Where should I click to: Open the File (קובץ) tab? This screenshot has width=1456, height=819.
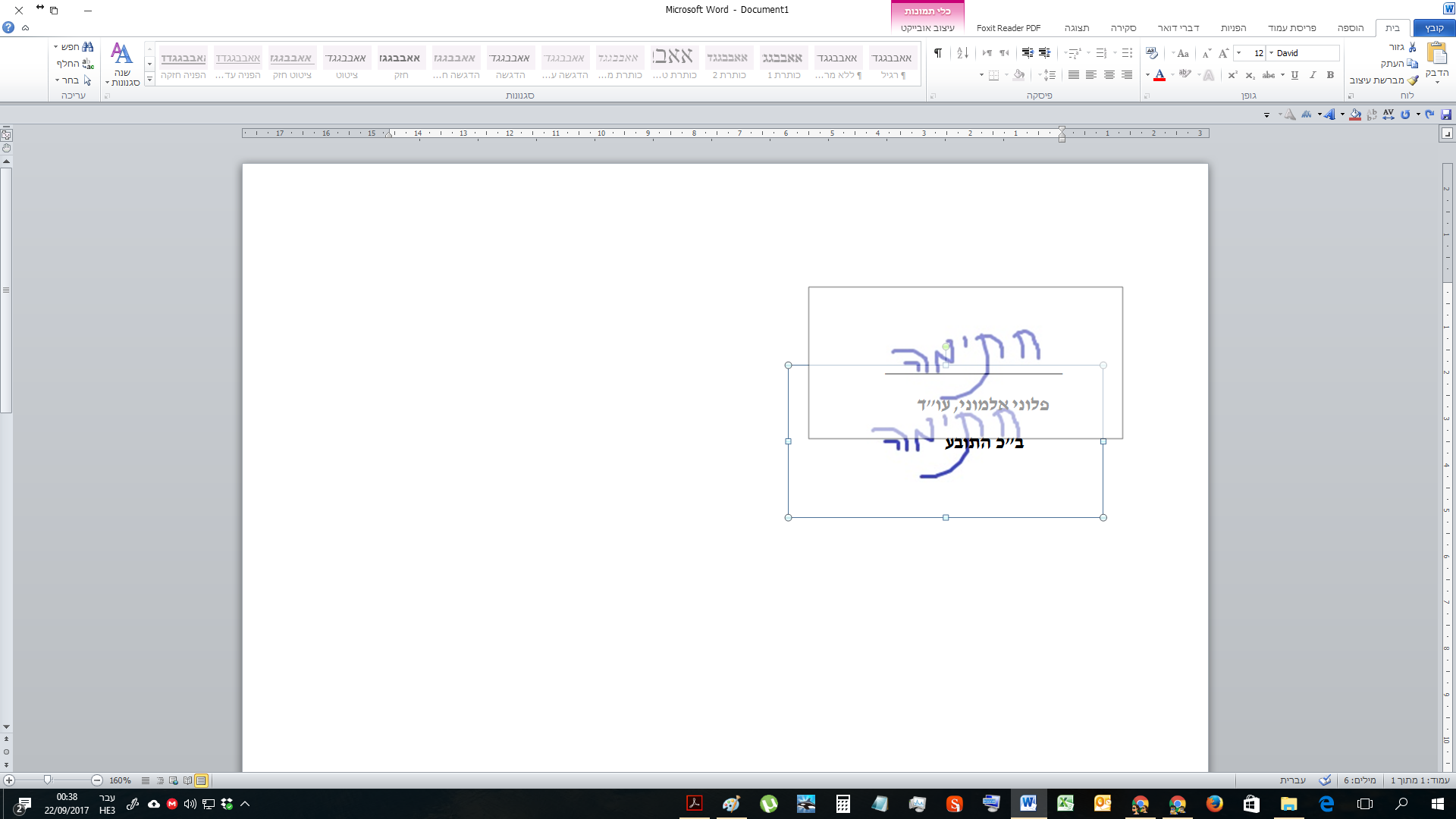point(1434,28)
